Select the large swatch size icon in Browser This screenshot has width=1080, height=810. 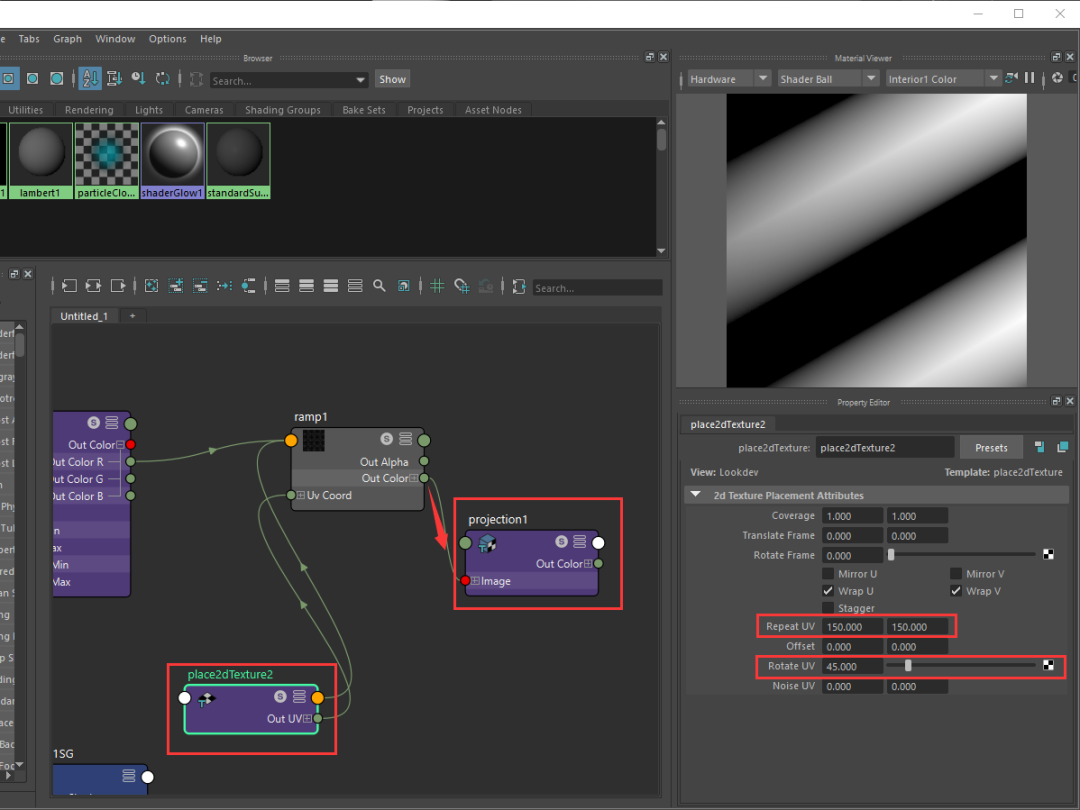(56, 79)
